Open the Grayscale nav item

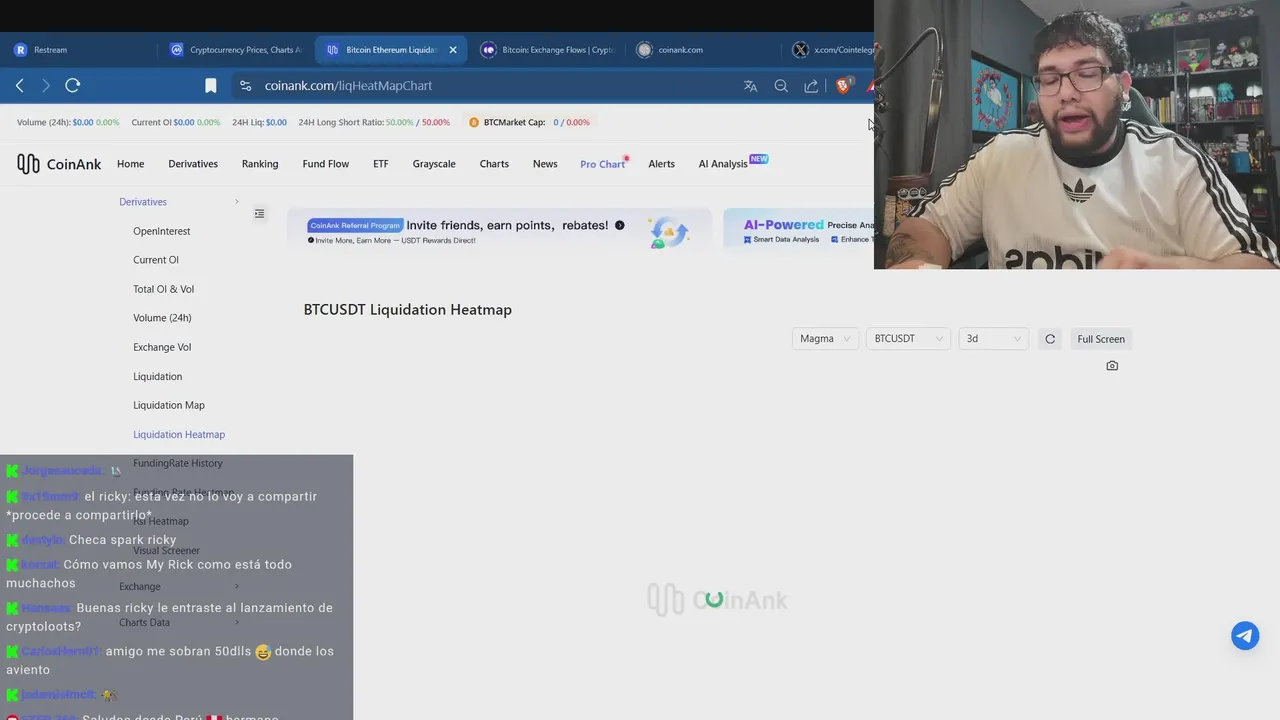[x=434, y=164]
